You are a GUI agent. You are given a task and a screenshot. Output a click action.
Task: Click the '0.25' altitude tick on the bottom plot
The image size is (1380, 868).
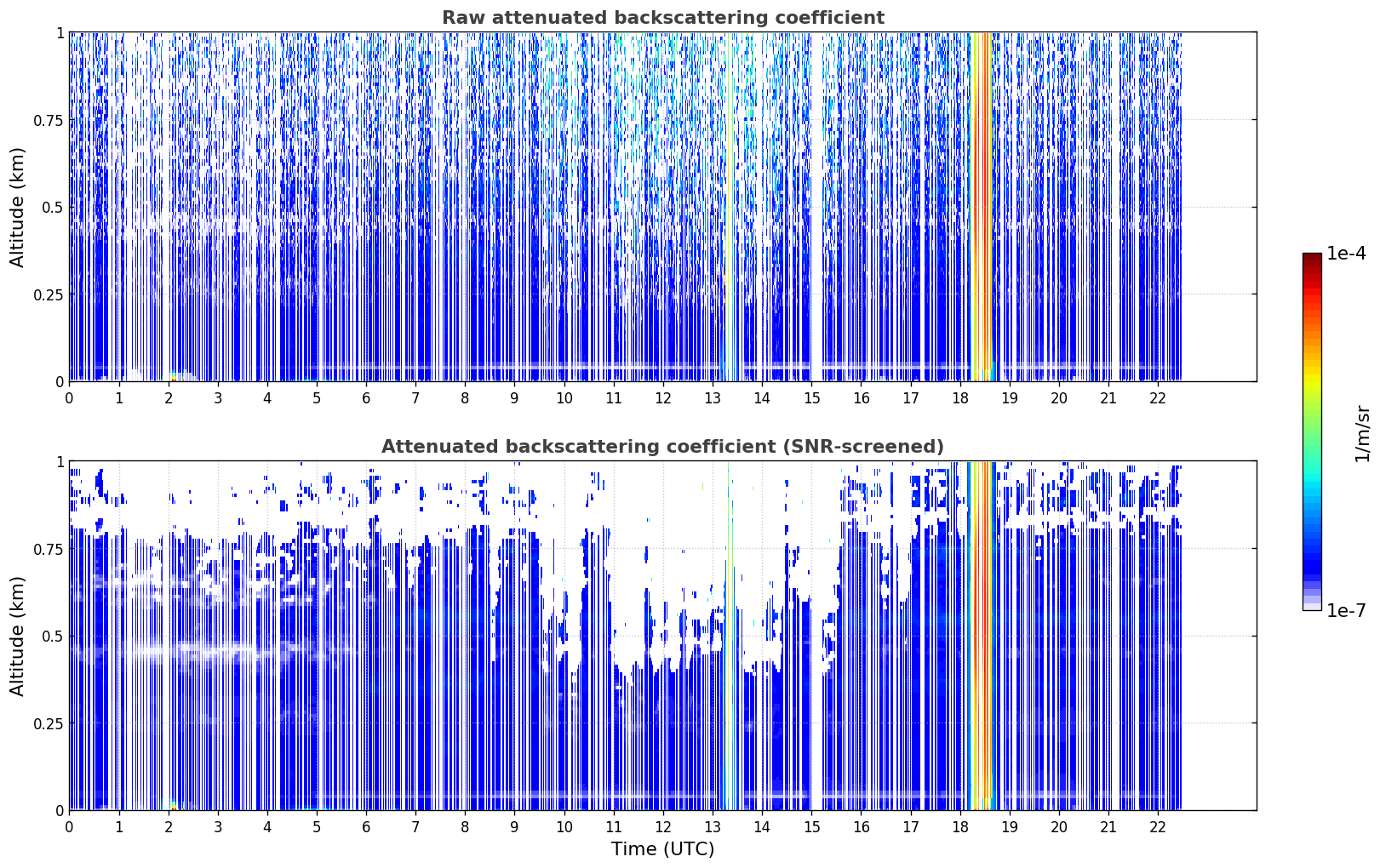pyautogui.click(x=49, y=723)
